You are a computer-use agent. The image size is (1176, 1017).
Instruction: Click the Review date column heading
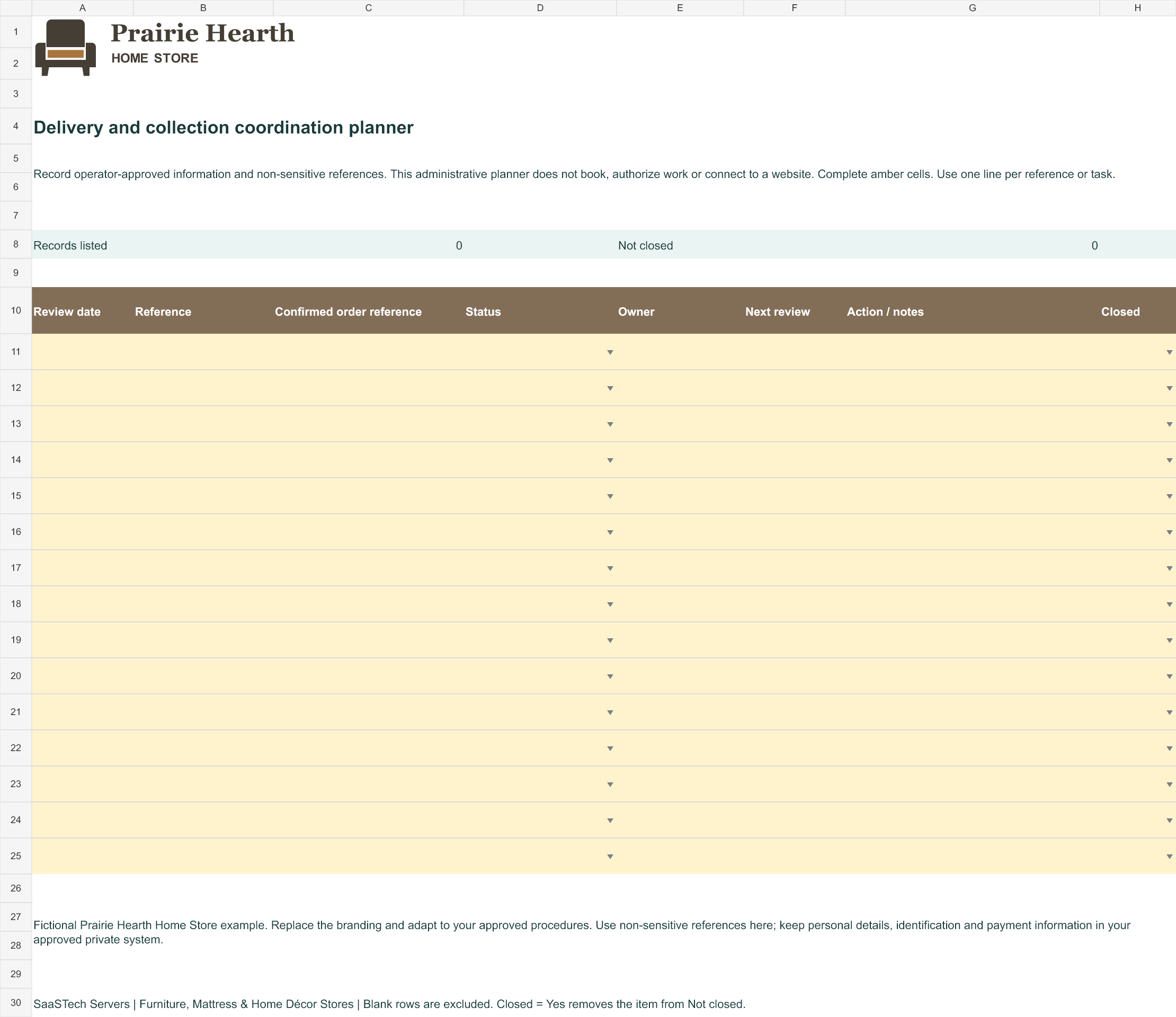coord(67,311)
